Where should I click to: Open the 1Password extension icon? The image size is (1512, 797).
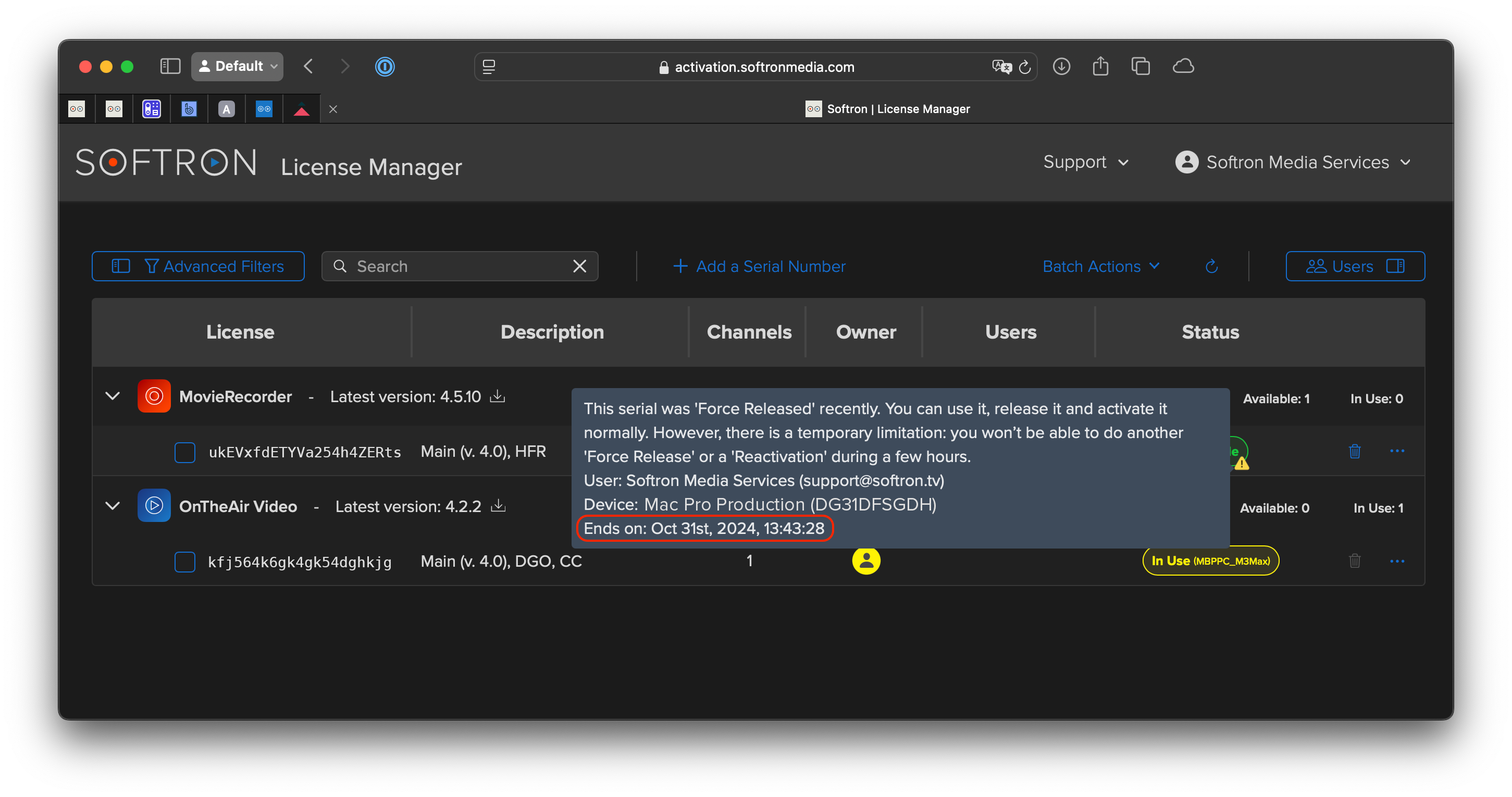coord(385,66)
